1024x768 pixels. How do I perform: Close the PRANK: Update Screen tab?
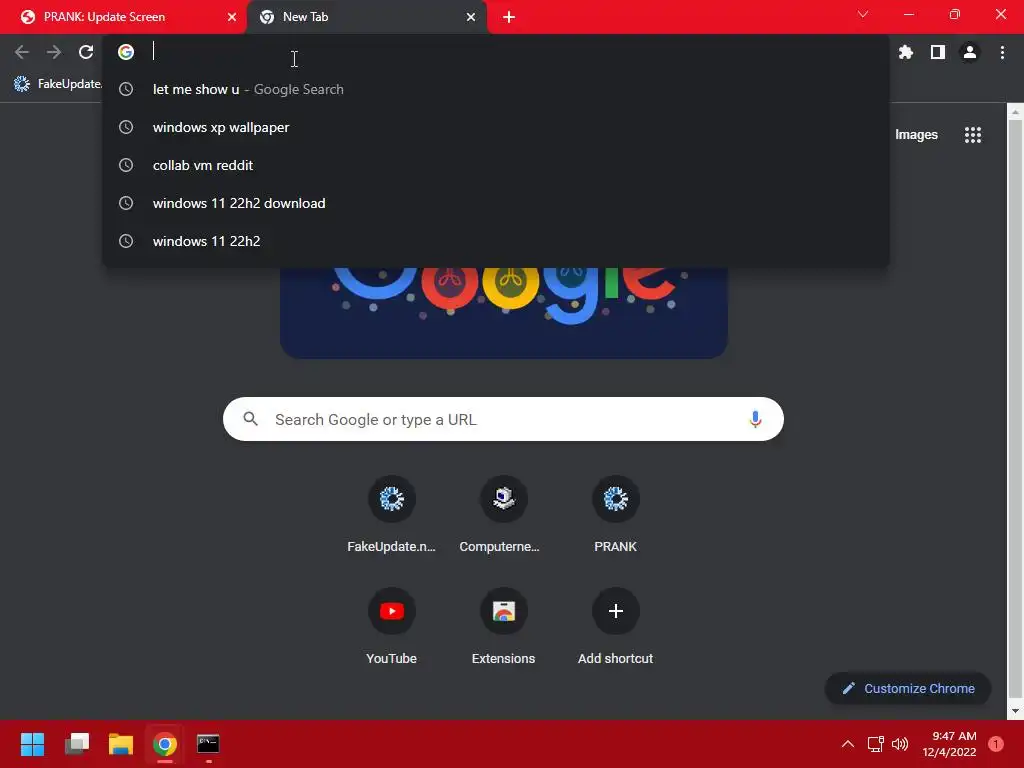(232, 17)
